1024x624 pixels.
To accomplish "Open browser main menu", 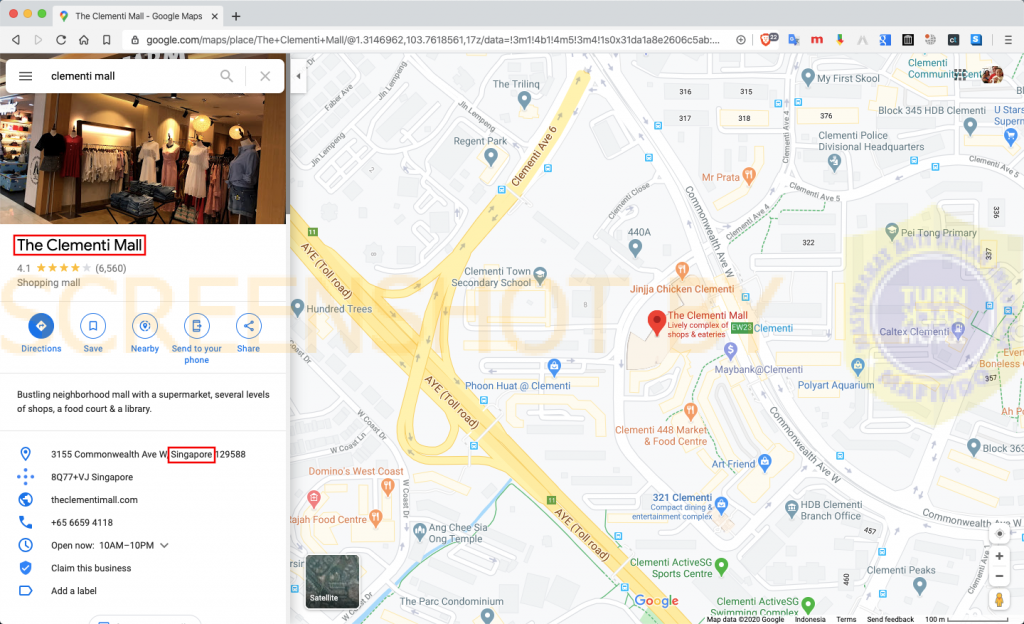I will pos(1008,40).
